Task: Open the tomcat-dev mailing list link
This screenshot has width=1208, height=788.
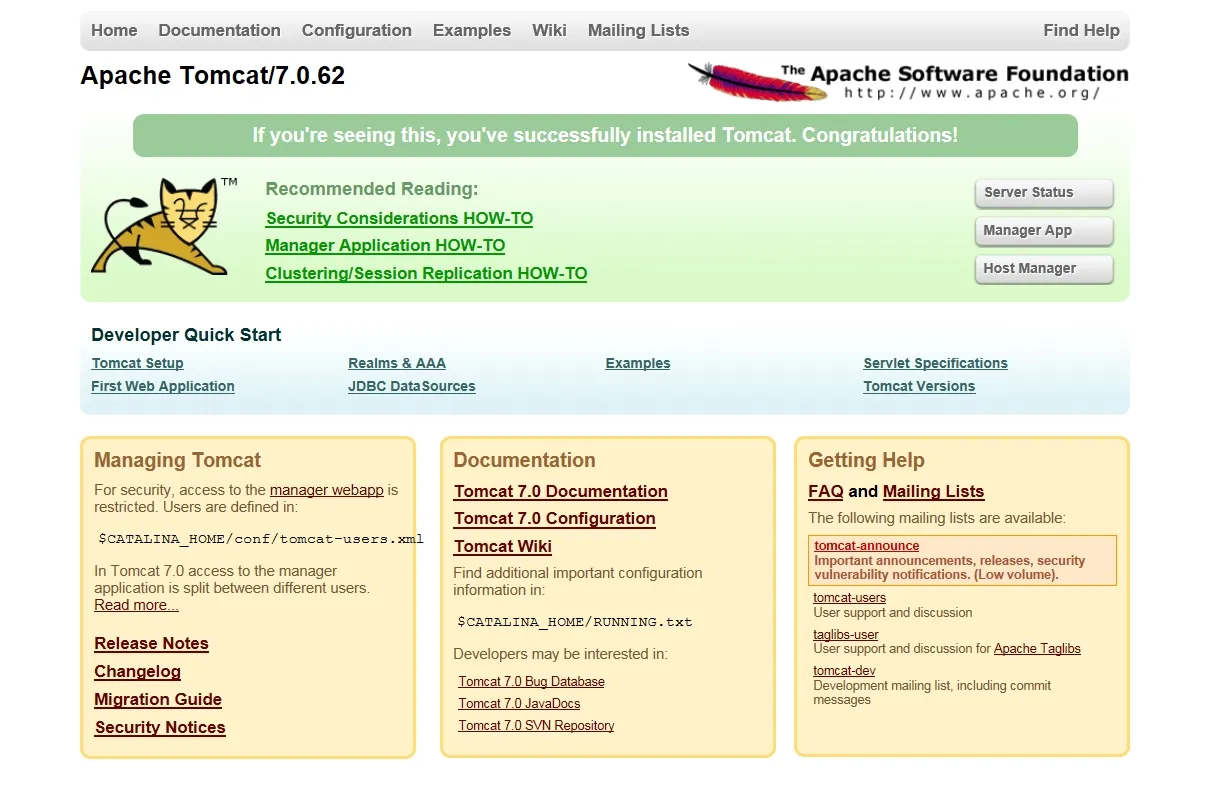Action: point(844,671)
